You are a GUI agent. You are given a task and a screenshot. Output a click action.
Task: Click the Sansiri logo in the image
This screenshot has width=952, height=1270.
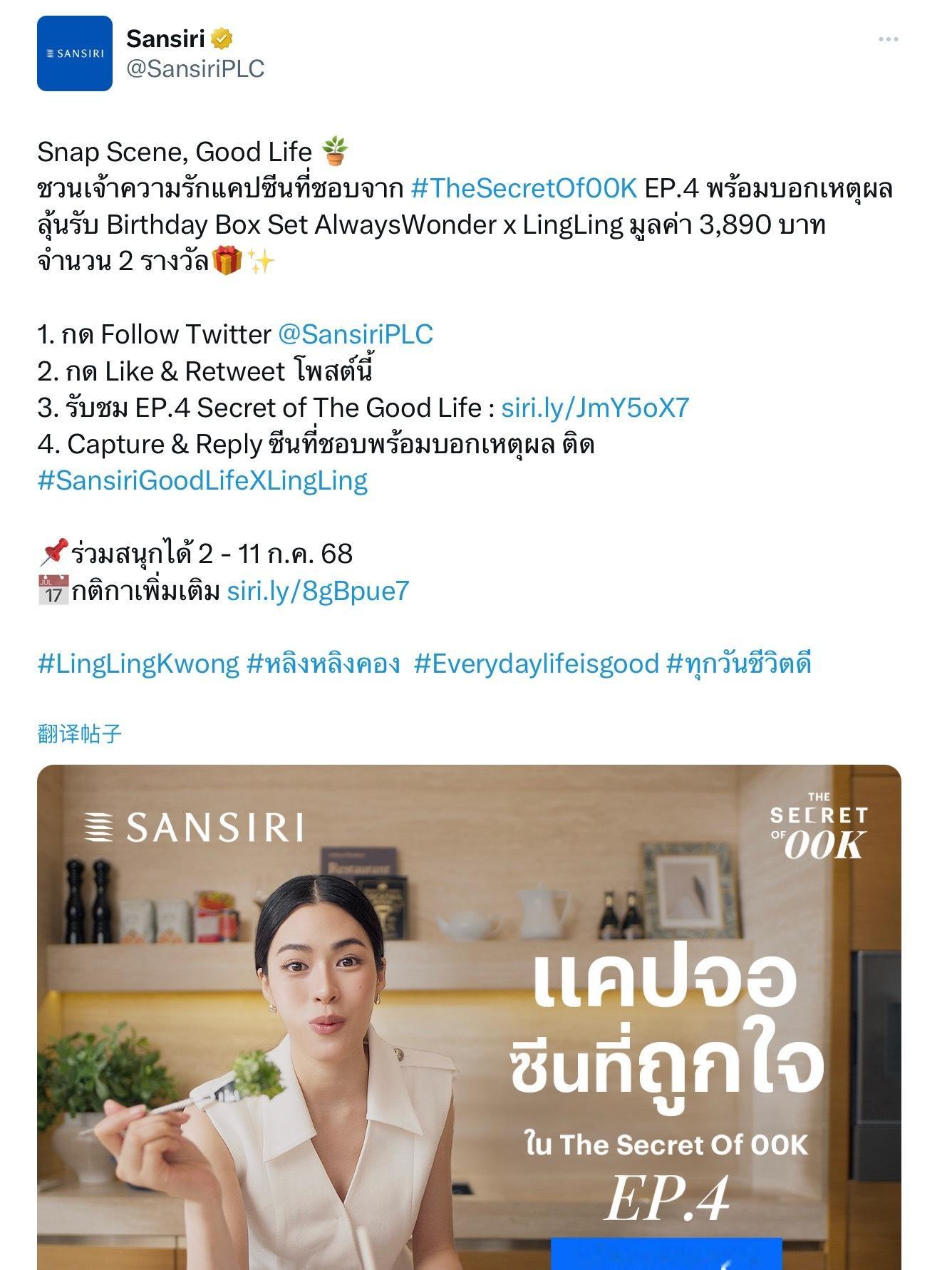(x=193, y=827)
